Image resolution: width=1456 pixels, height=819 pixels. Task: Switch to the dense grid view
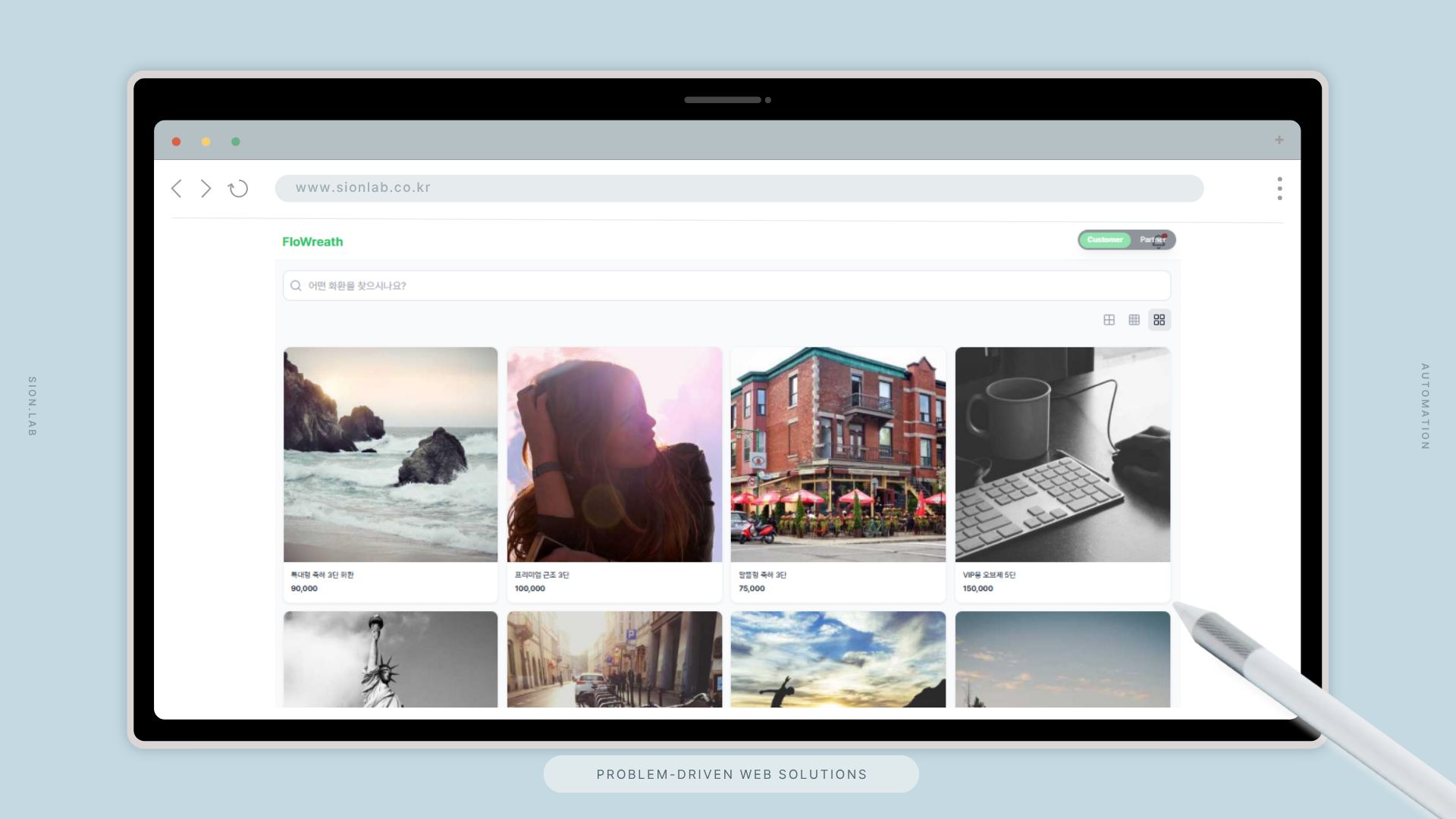pos(1134,320)
